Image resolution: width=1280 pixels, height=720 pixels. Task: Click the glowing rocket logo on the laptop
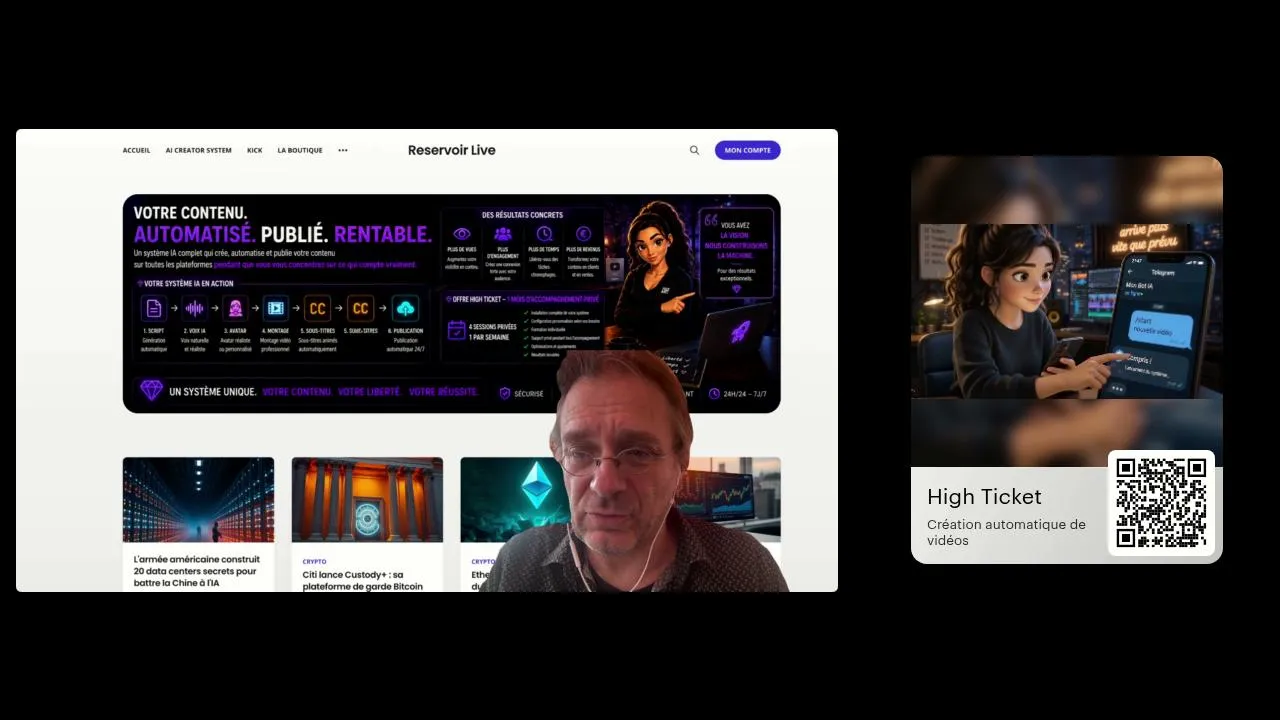(x=740, y=332)
